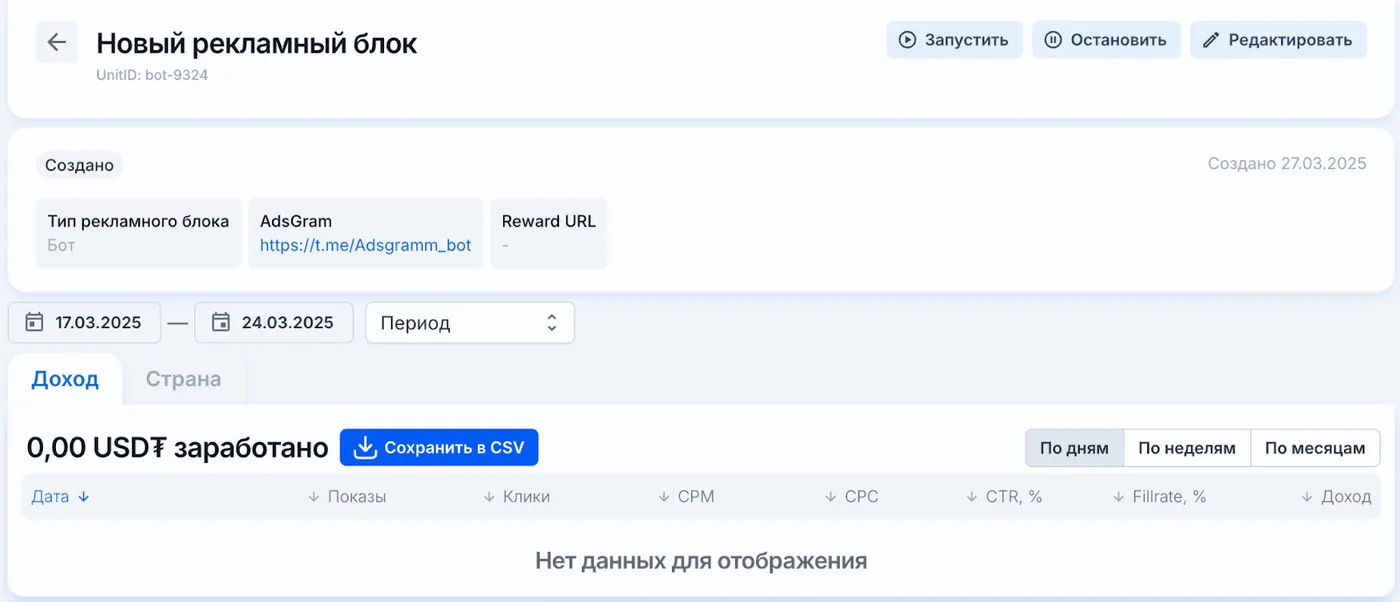Click the pause icon in Остановить
1400x602 pixels.
click(1053, 40)
